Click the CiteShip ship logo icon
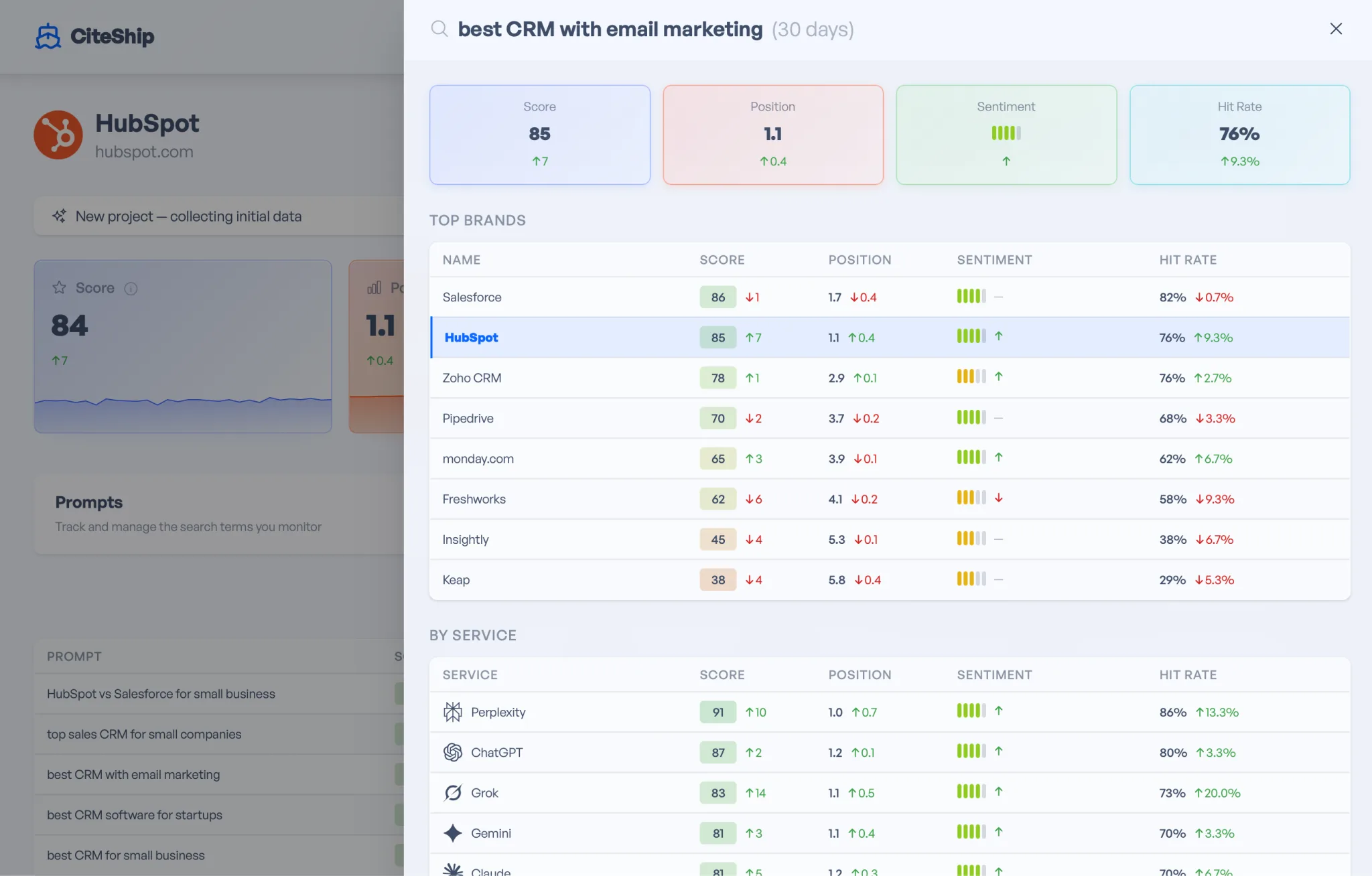Image resolution: width=1372 pixels, height=876 pixels. [x=48, y=36]
